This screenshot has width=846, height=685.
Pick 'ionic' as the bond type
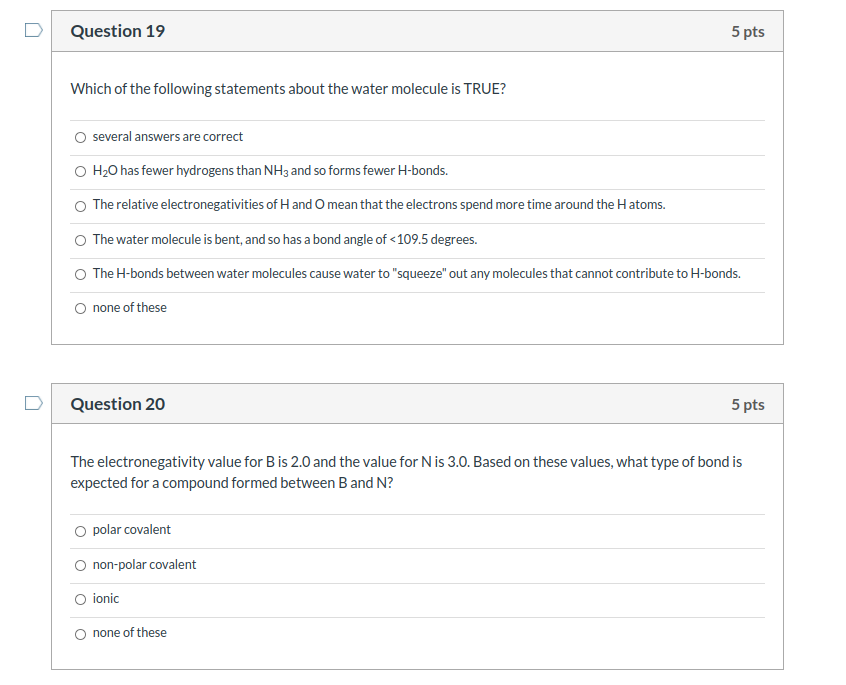[80, 598]
